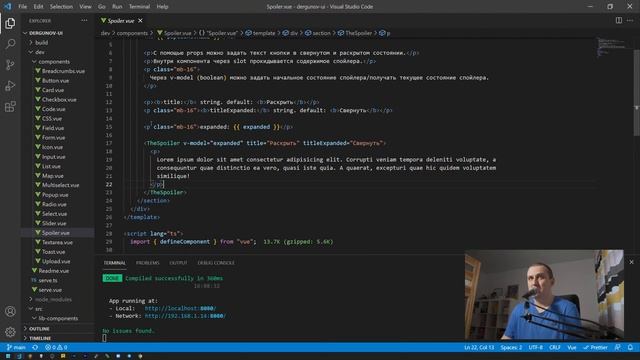This screenshot has width=640, height=360.
Task: Open the Accounts menu icon
Action: 10,311
